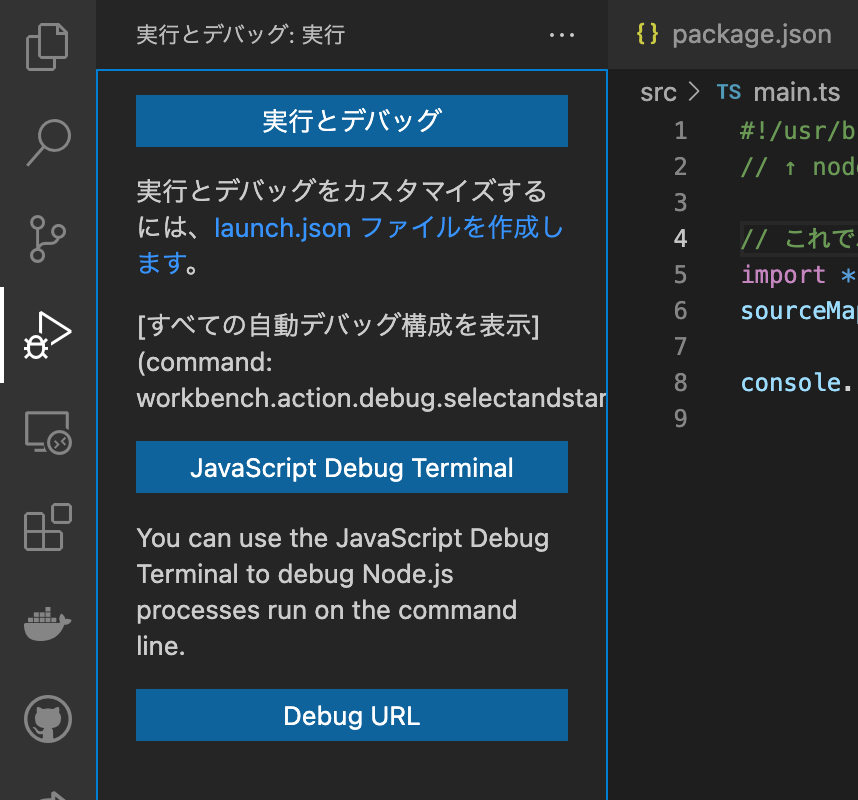Open the Docker whale view

tap(47, 623)
